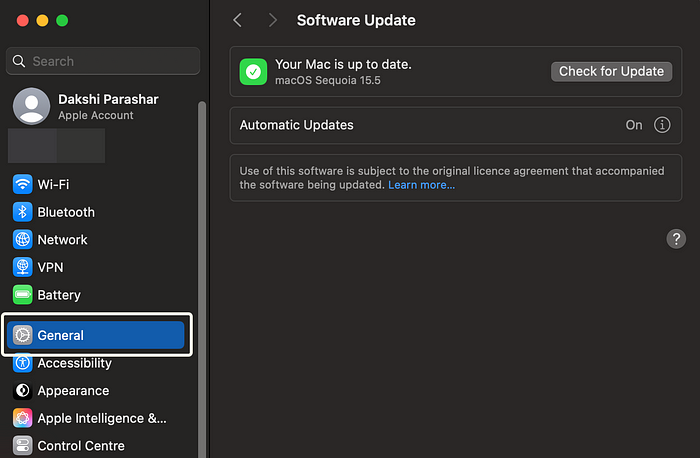Viewport: 700px width, 458px height.
Task: Open Wi-Fi settings
Action: tap(96, 184)
